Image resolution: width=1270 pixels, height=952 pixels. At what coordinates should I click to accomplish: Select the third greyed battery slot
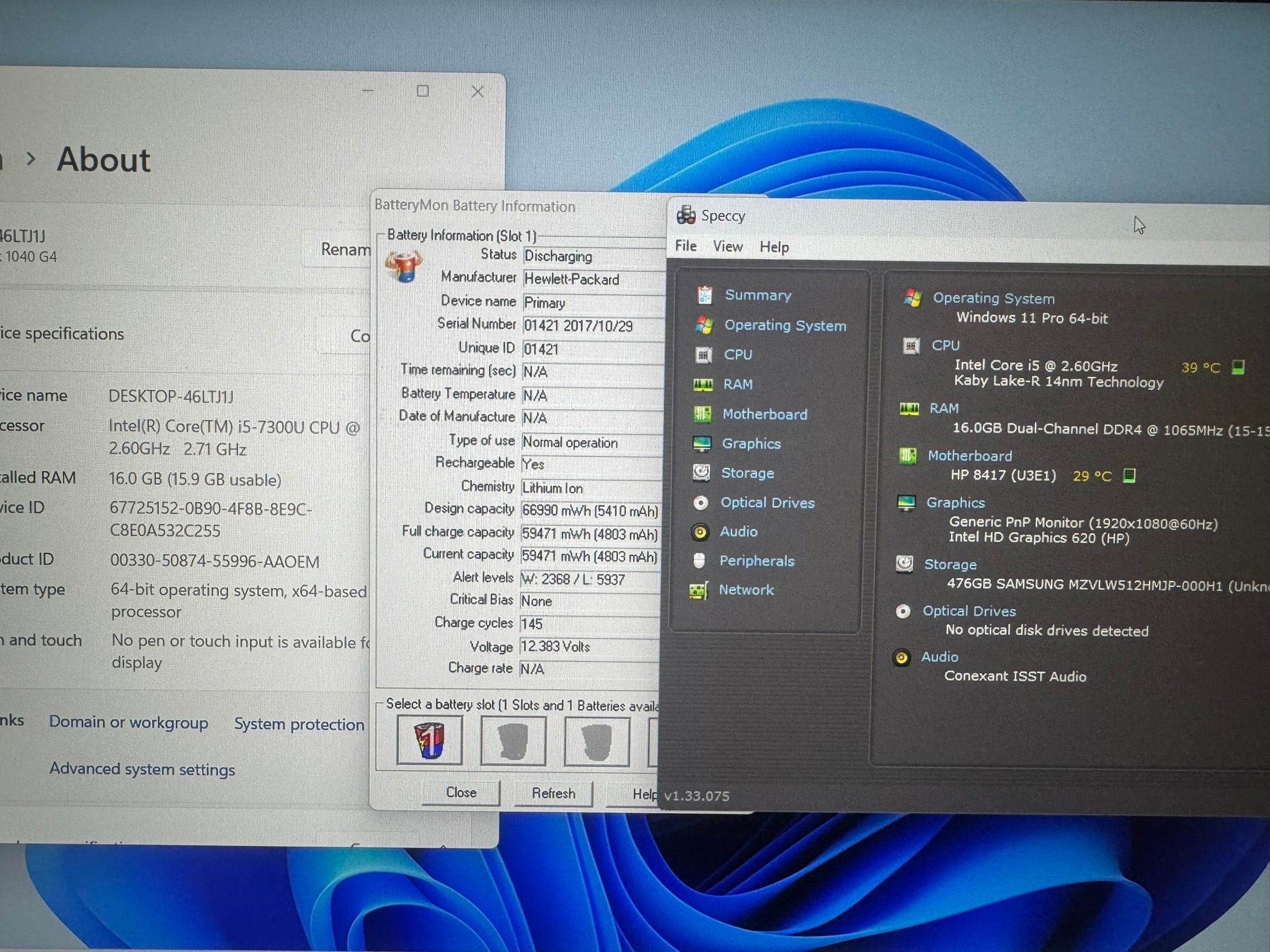pos(597,742)
